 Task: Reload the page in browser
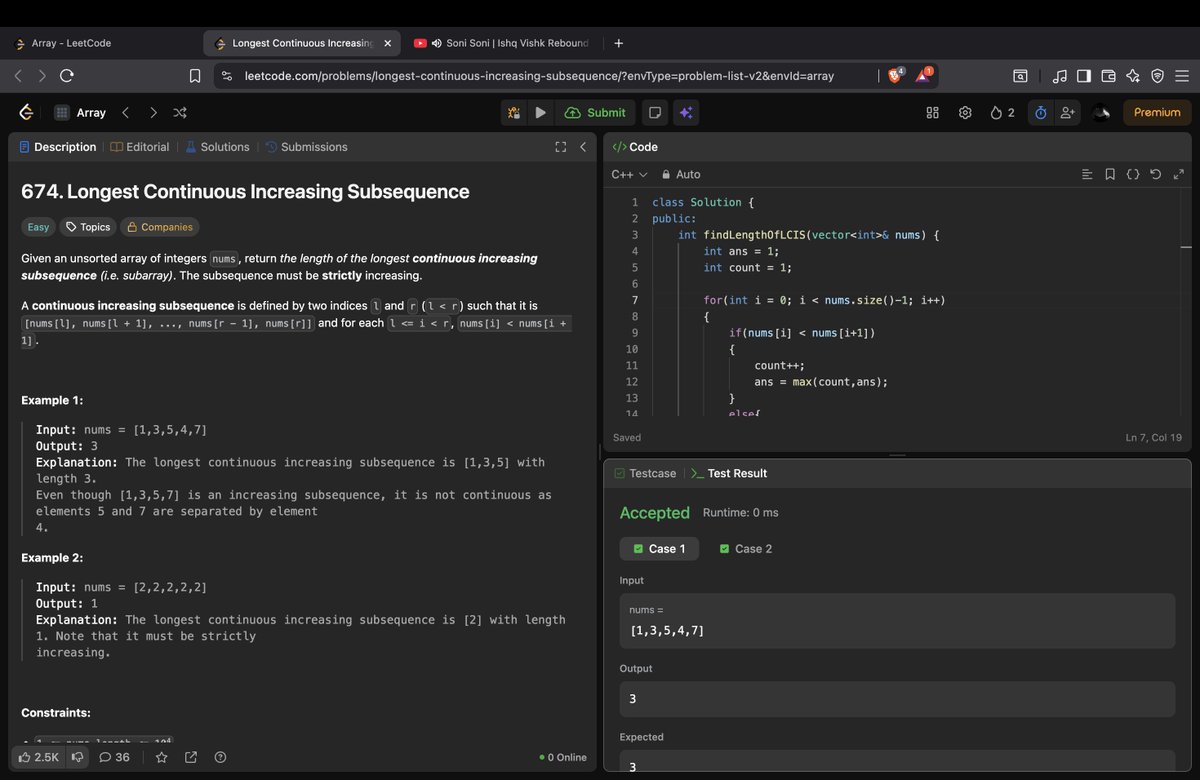pos(66,76)
